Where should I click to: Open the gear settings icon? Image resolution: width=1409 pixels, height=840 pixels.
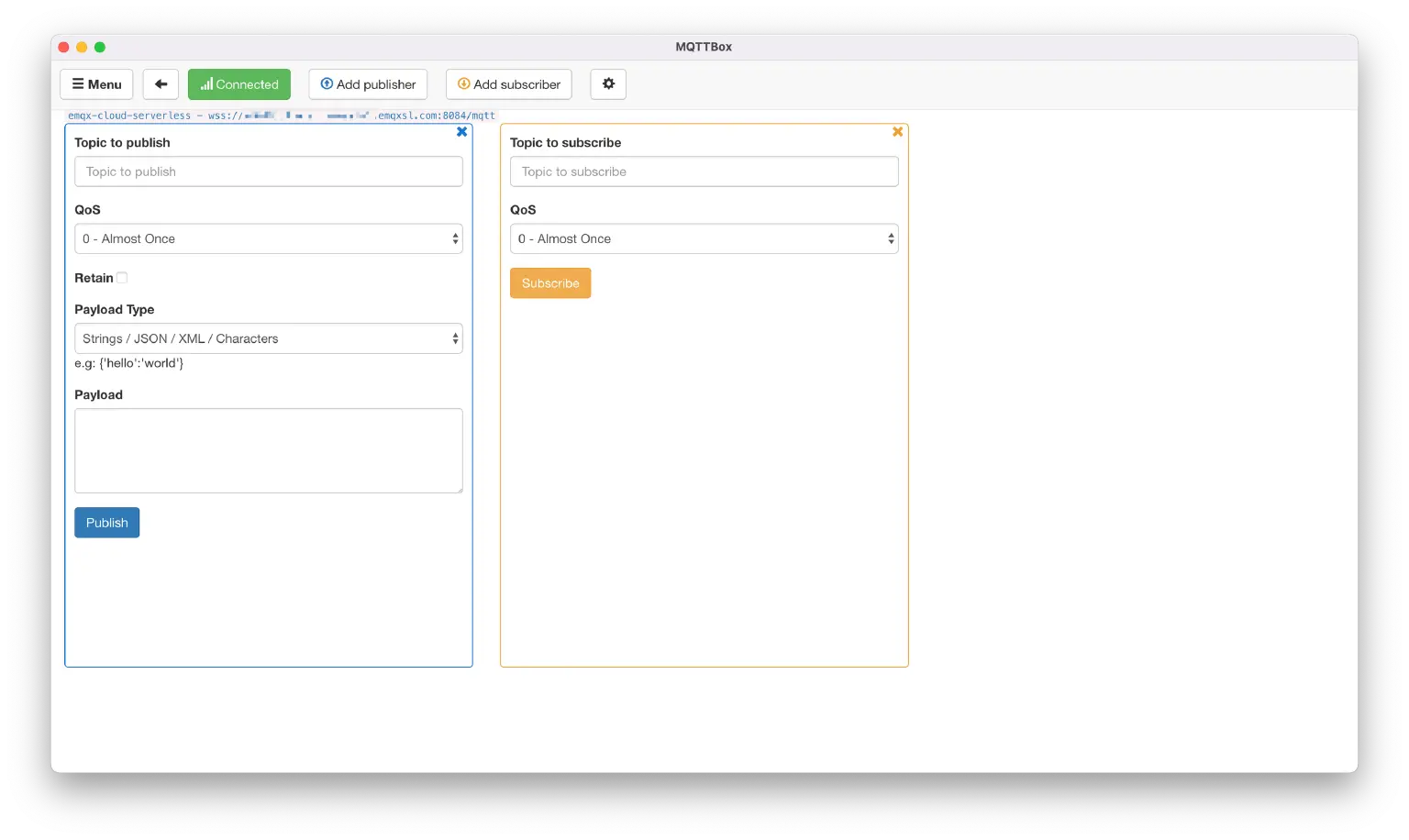click(x=608, y=84)
